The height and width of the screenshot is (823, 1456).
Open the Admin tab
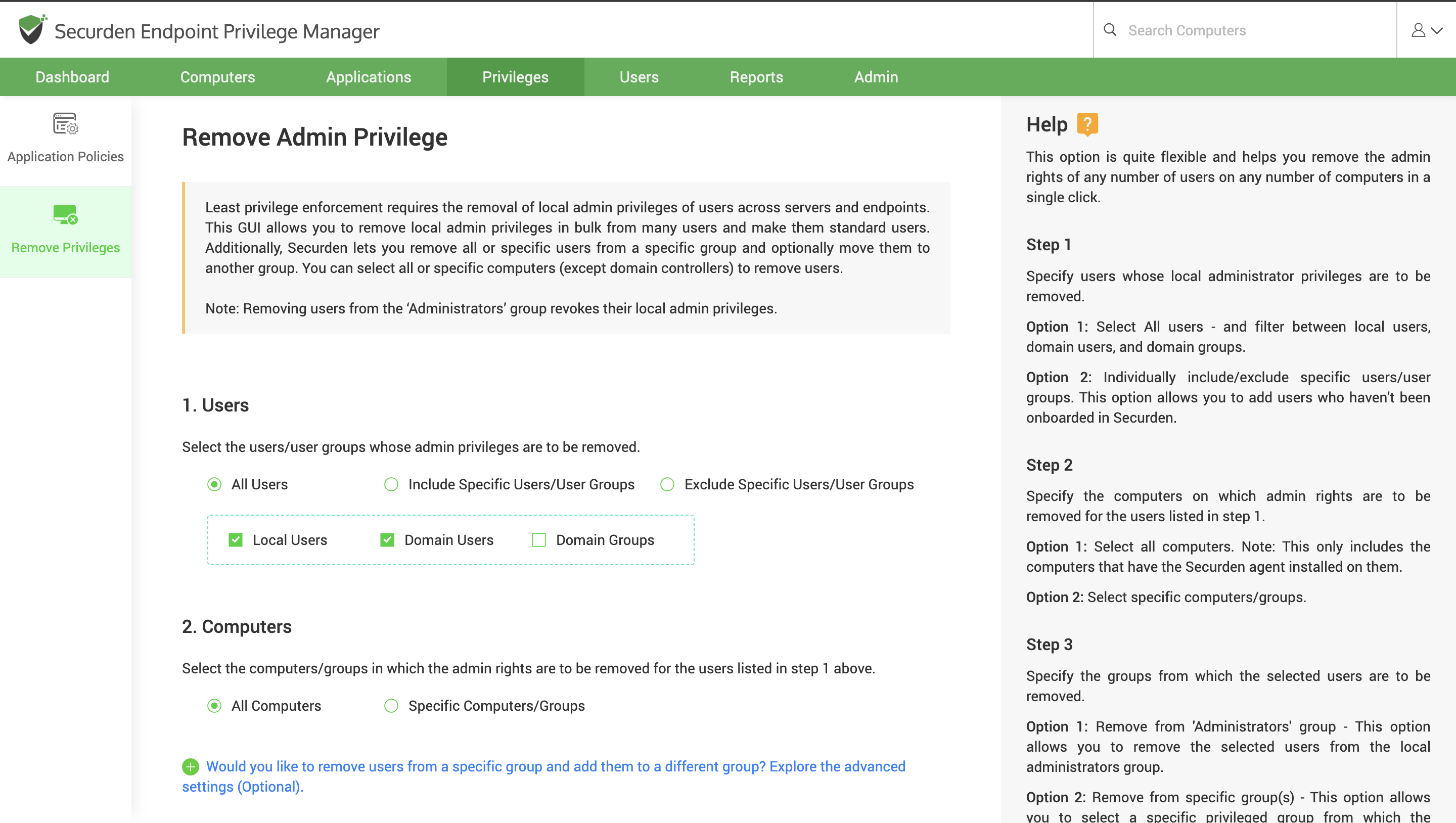[x=876, y=76]
